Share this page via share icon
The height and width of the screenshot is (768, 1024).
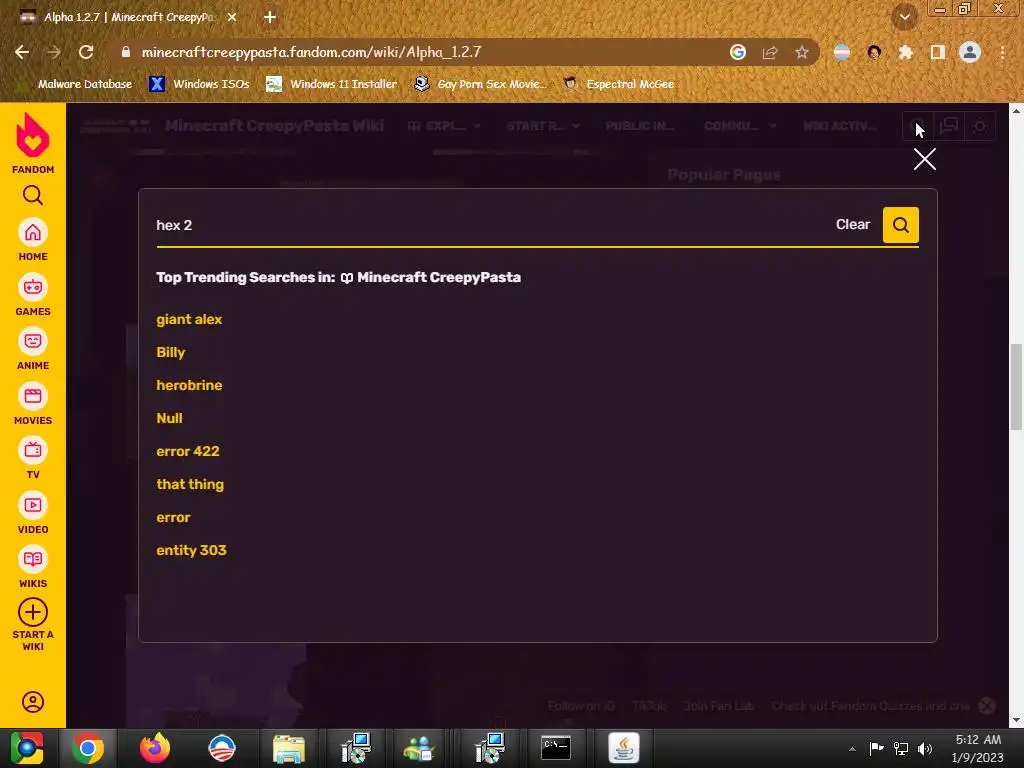click(x=770, y=52)
